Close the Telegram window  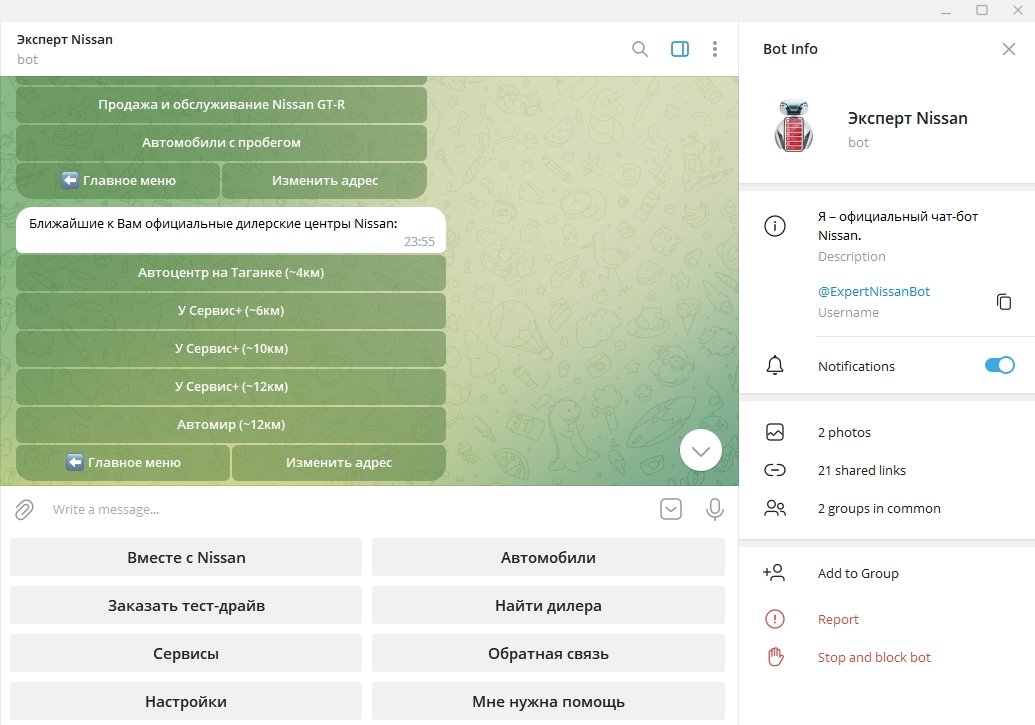(1018, 11)
